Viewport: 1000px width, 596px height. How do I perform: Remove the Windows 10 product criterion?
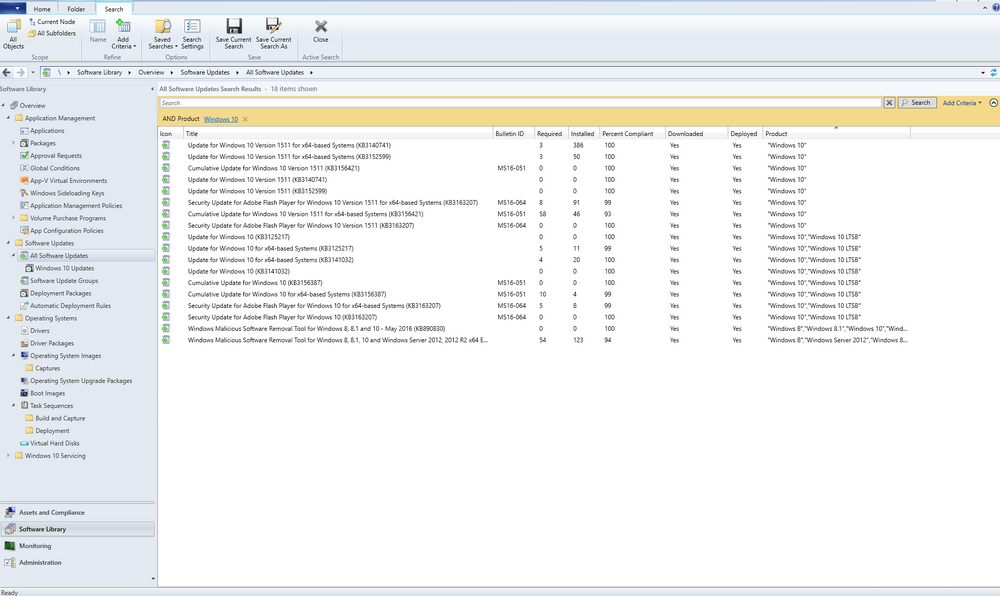click(245, 119)
